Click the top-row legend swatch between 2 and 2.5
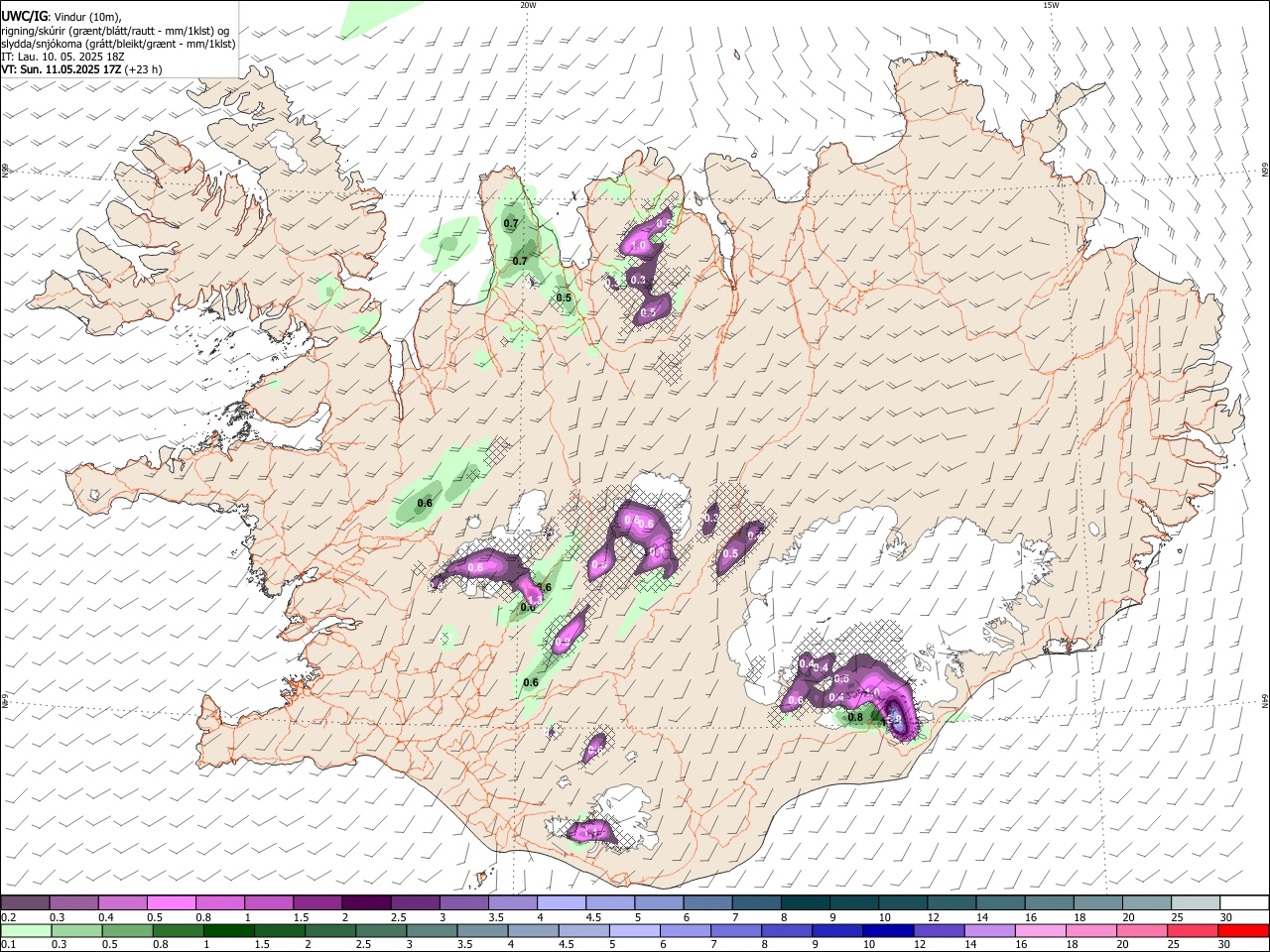Screen dimensions: 1270x952 coord(366,903)
